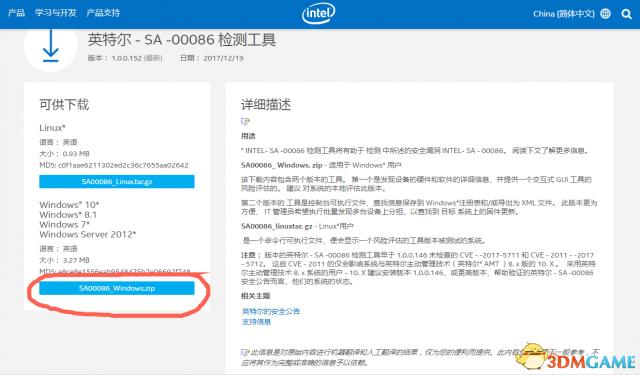Click the Intel logo in header
640x375 pixels.
pos(319,13)
